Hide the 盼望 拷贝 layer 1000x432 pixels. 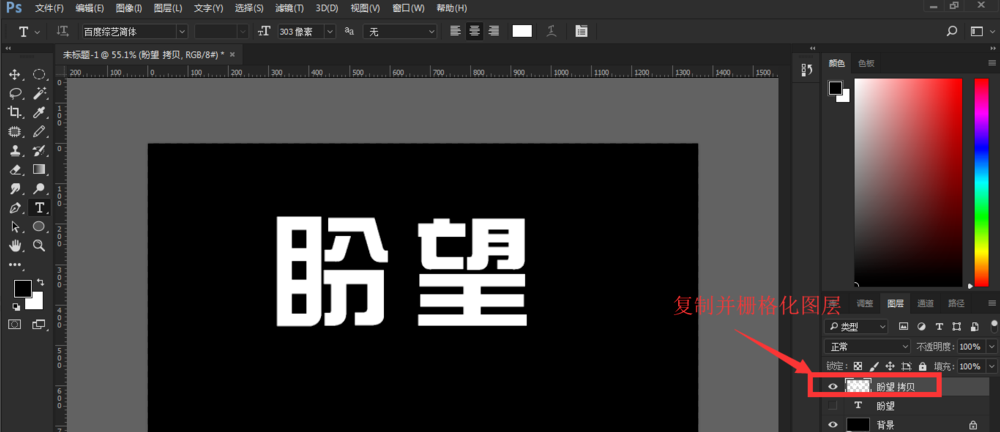pos(833,386)
